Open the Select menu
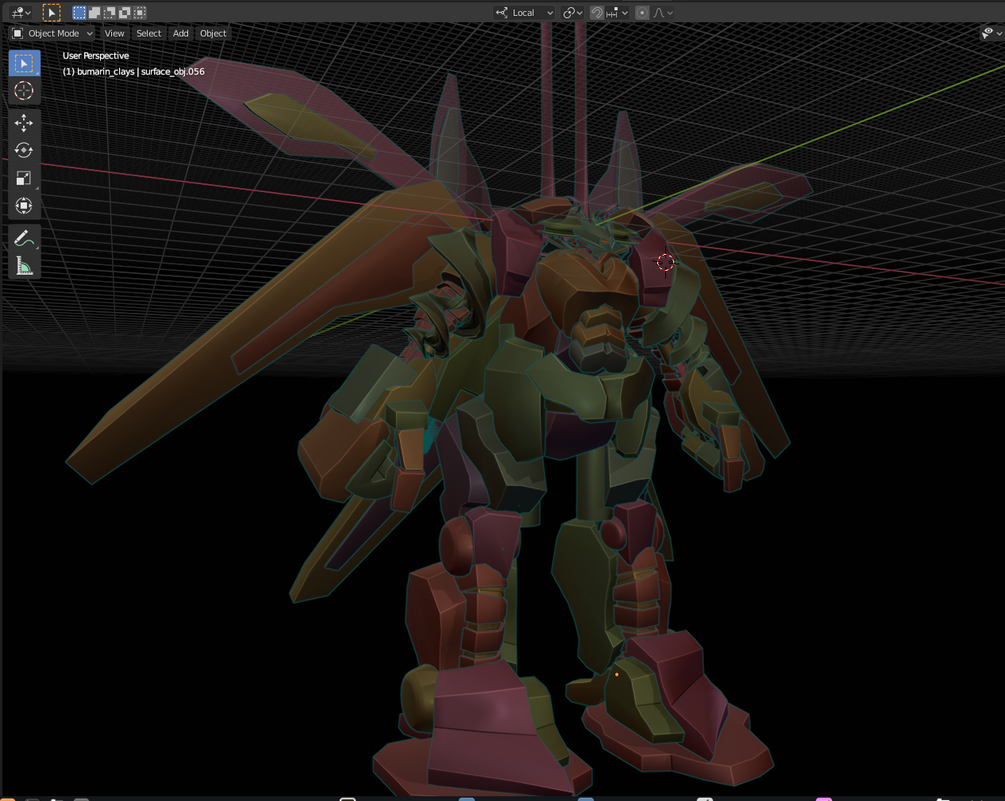 [x=149, y=33]
